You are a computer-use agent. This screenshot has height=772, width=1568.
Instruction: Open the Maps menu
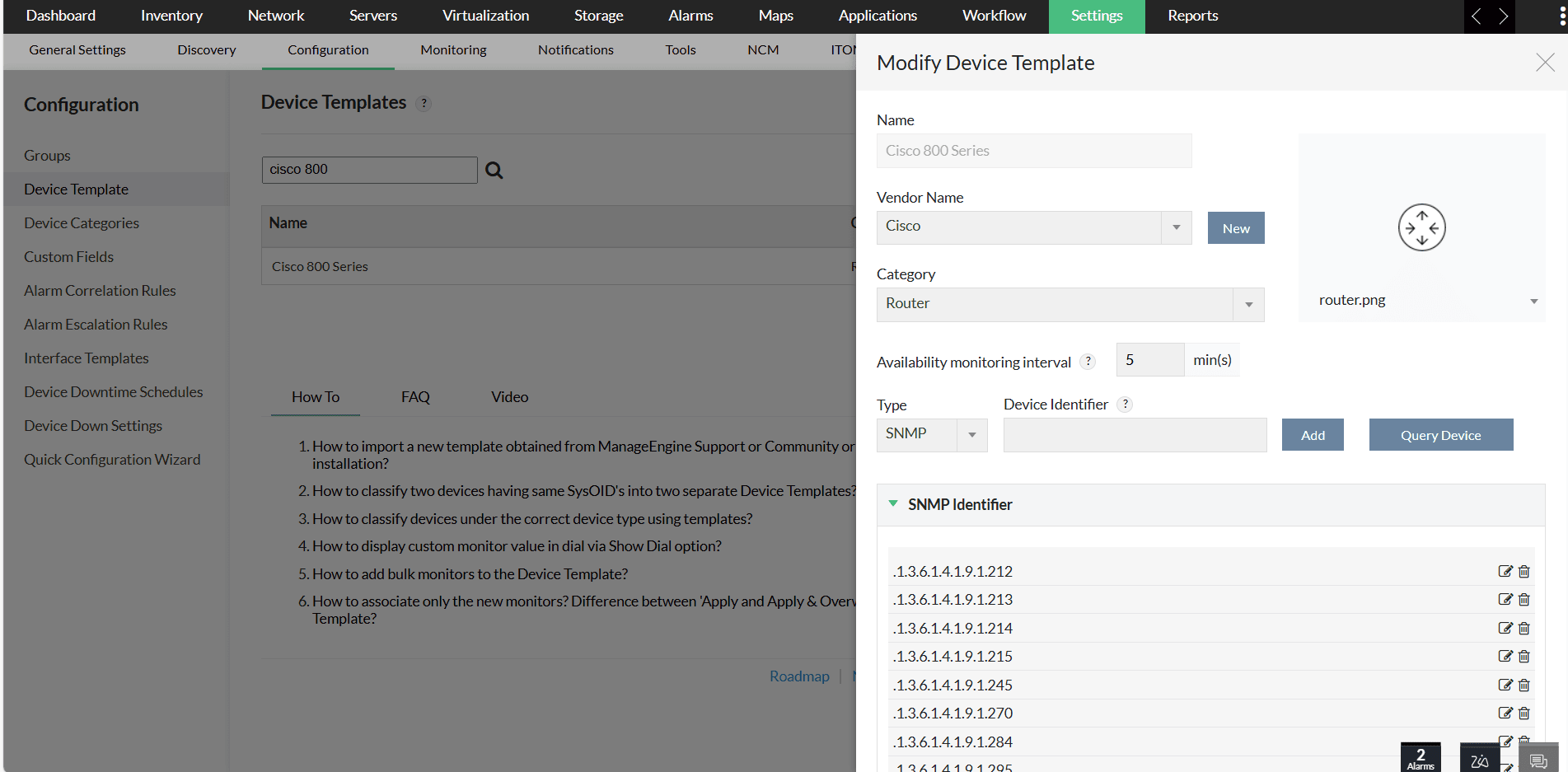(x=776, y=16)
